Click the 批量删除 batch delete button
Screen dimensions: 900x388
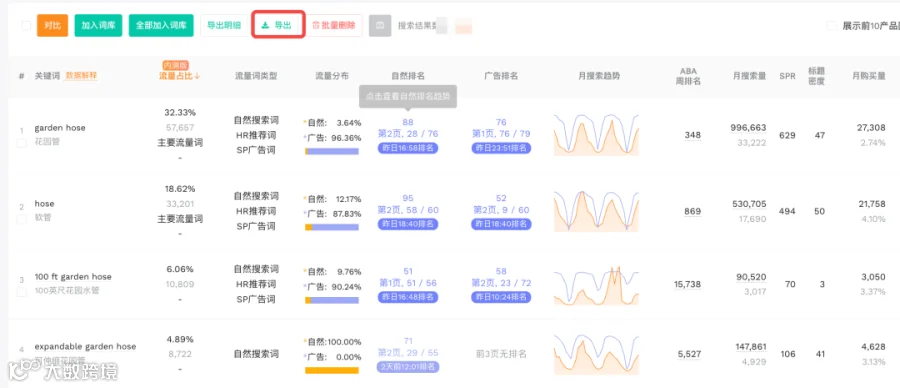(333, 25)
